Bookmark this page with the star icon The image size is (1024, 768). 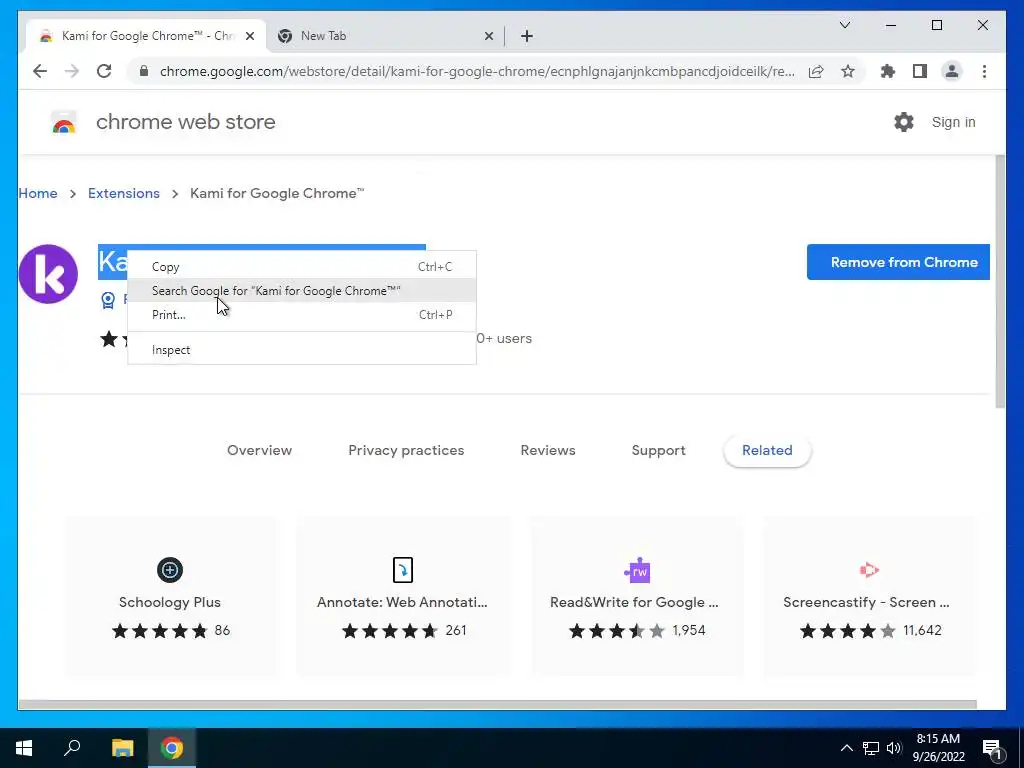[x=848, y=71]
